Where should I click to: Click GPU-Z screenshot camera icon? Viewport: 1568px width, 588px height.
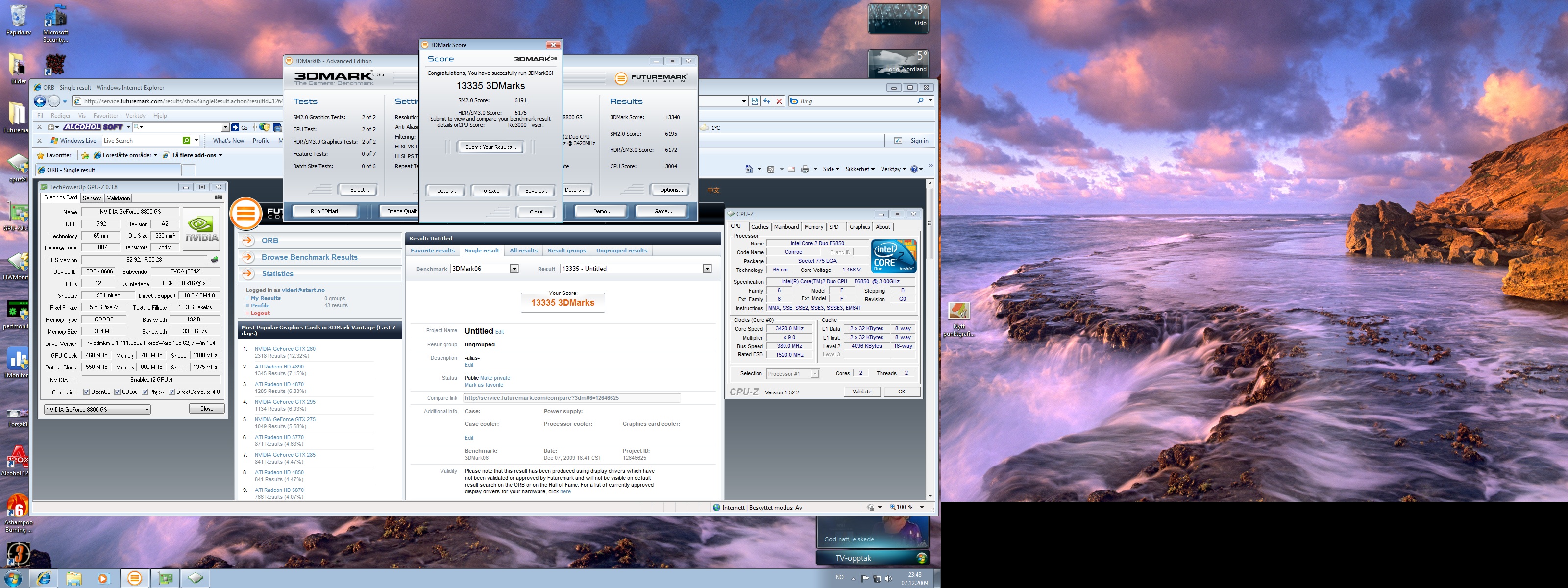(219, 198)
